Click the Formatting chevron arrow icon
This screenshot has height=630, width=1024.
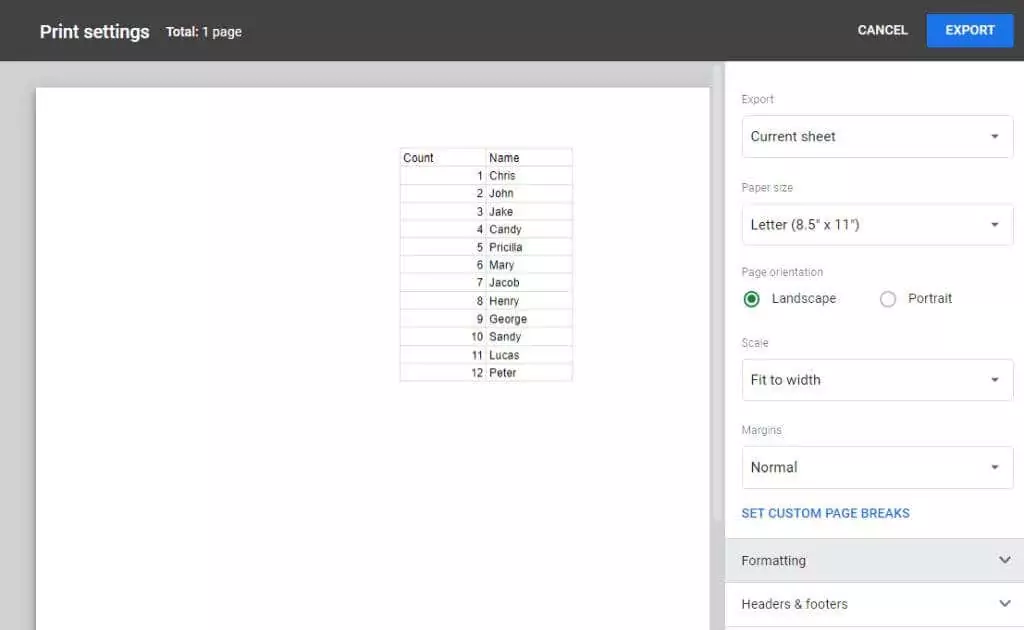[x=1005, y=561]
